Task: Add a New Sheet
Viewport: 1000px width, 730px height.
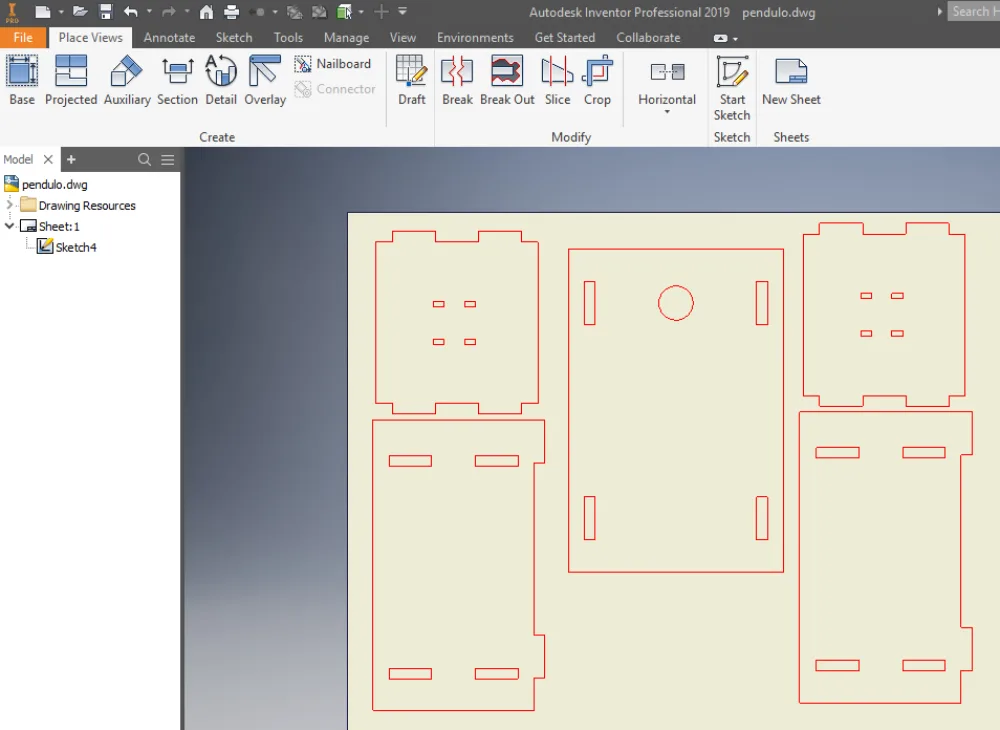Action: click(x=791, y=80)
